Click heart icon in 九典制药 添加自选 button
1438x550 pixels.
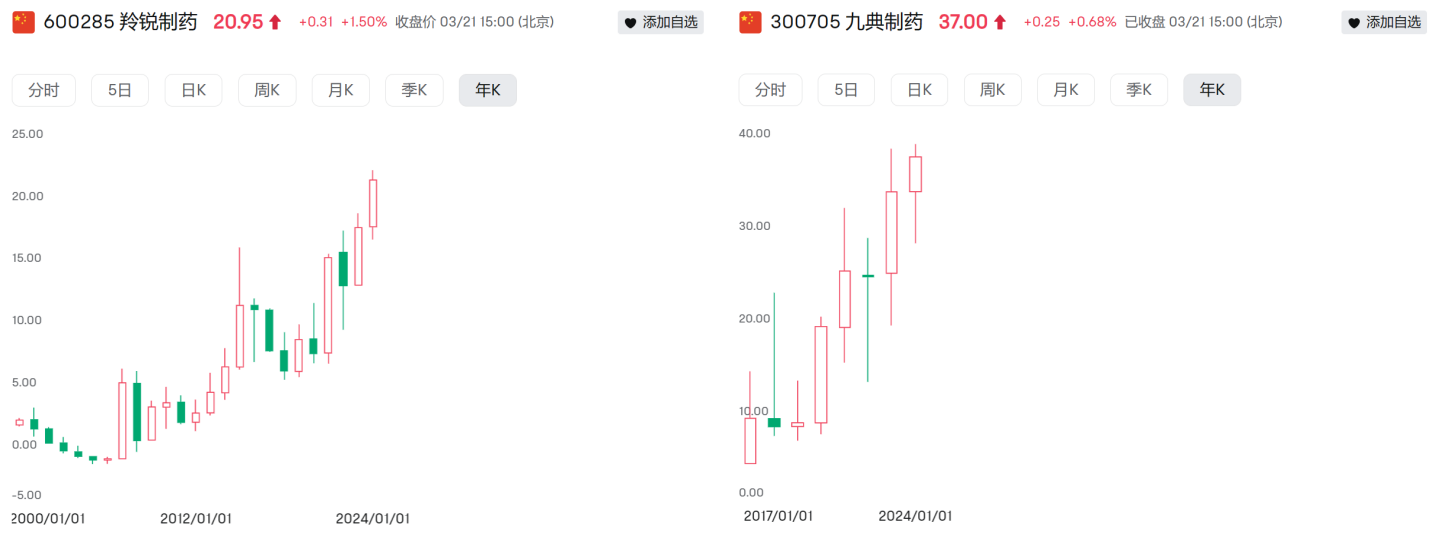click(1354, 23)
